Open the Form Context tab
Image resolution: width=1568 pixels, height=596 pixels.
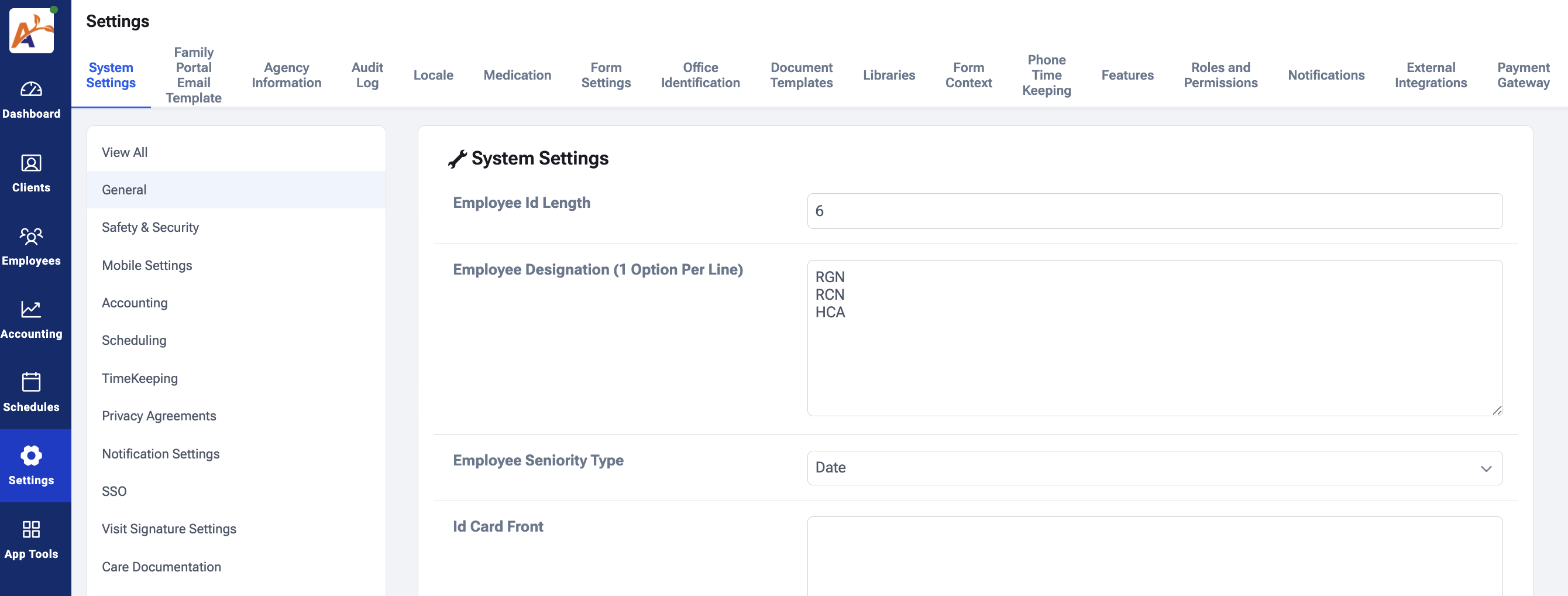[x=968, y=75]
